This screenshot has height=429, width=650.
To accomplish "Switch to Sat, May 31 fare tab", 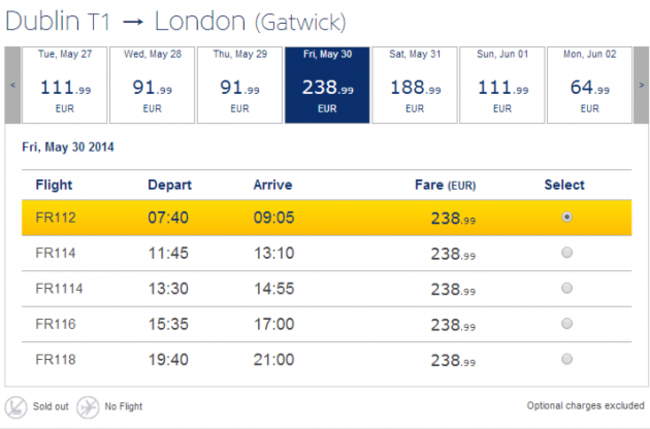I will (x=414, y=85).
